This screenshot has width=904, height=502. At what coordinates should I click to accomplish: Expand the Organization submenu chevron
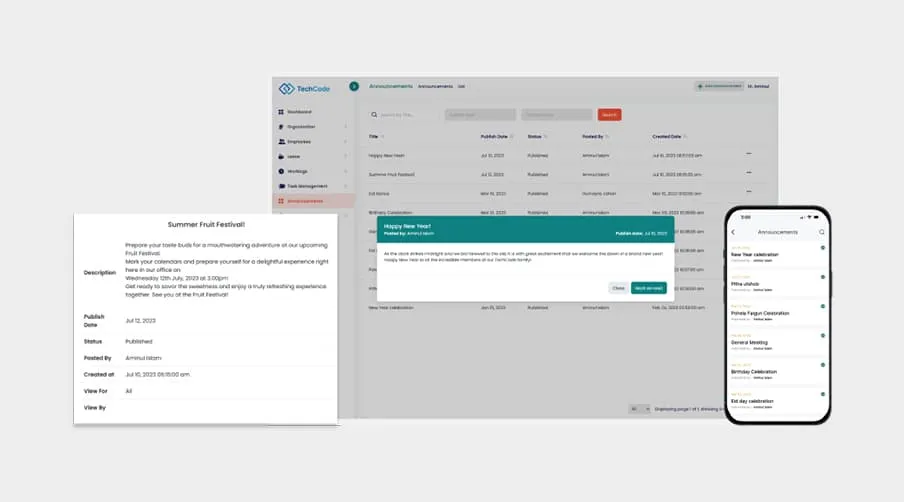(x=346, y=127)
